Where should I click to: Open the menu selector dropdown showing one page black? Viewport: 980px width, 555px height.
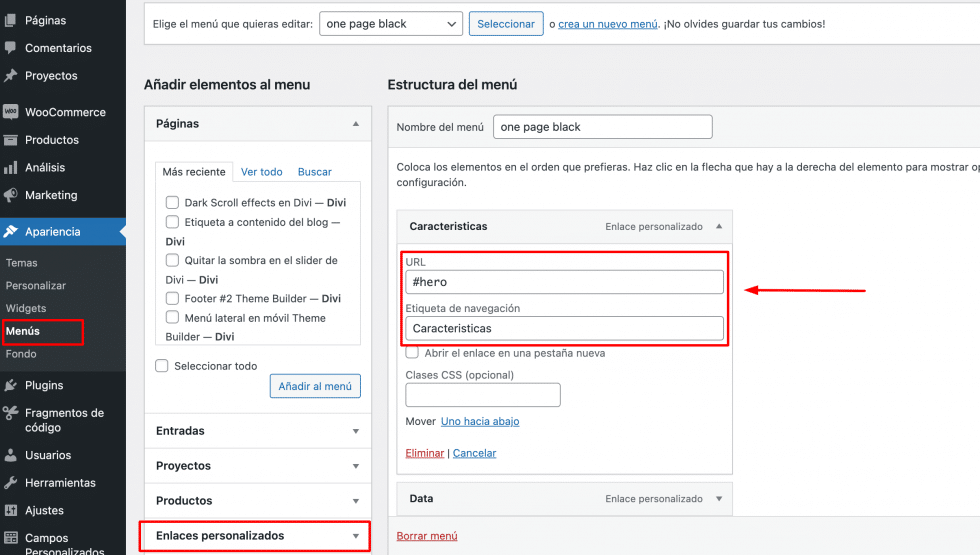390,24
